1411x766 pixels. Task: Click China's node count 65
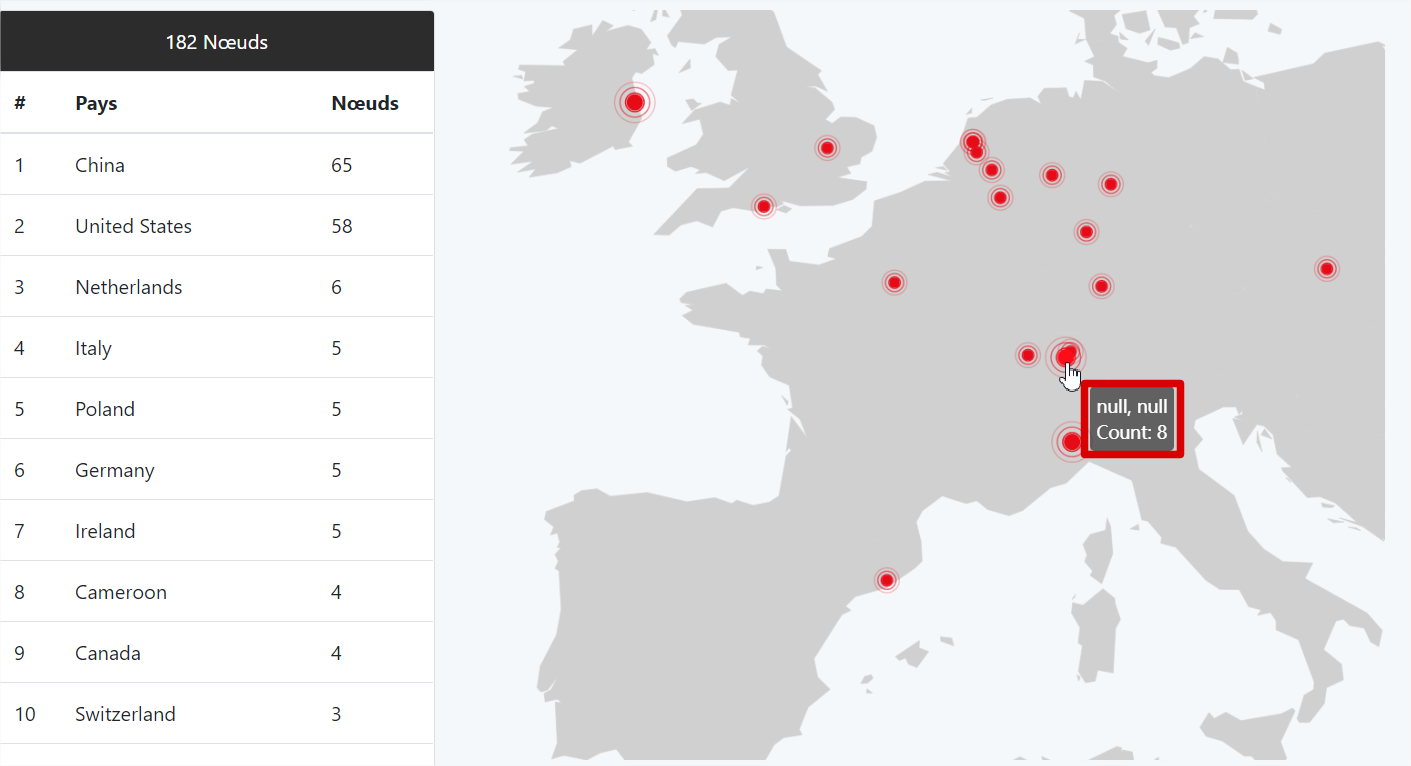tap(342, 165)
